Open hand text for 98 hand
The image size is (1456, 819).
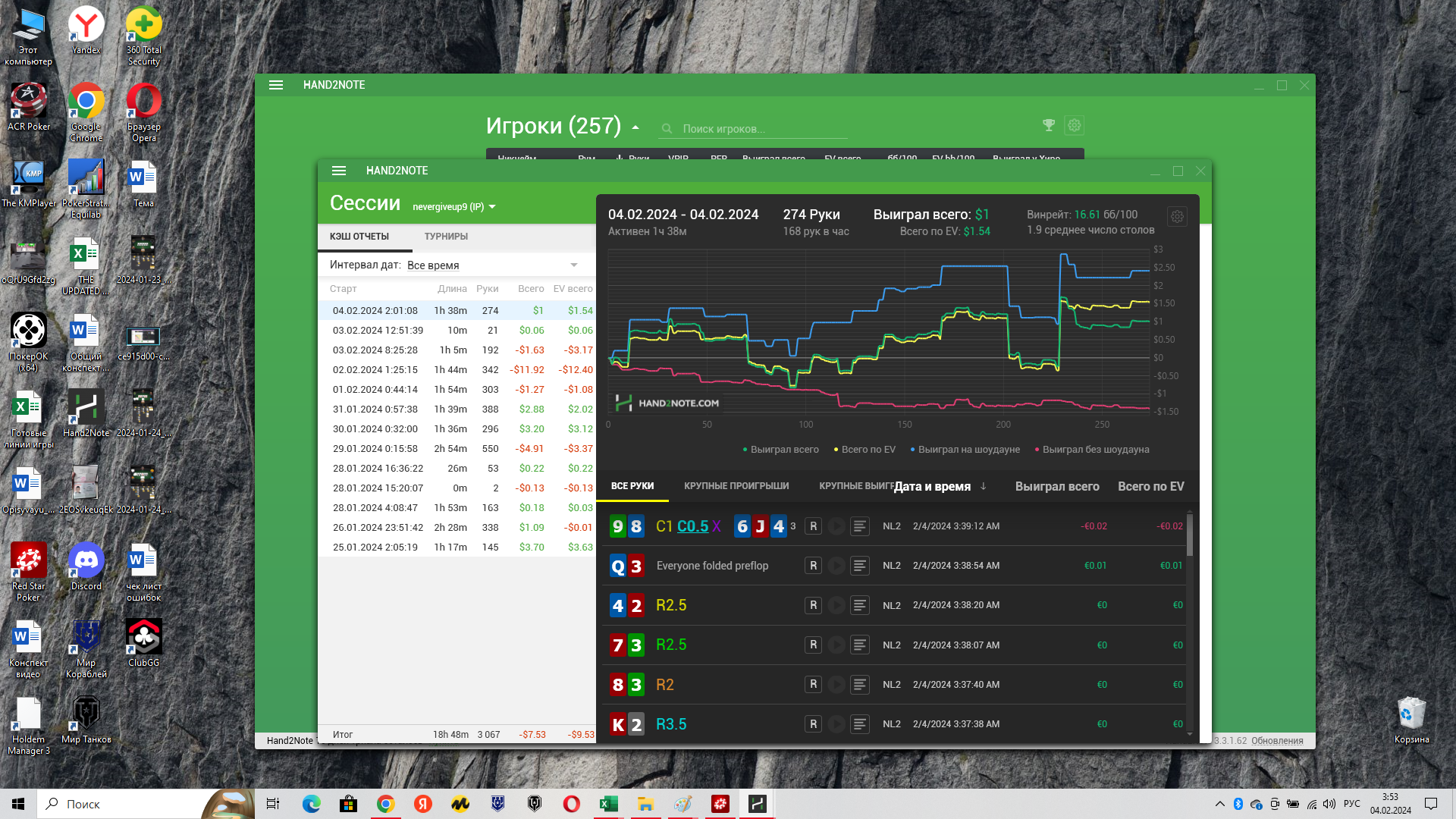coord(859,526)
